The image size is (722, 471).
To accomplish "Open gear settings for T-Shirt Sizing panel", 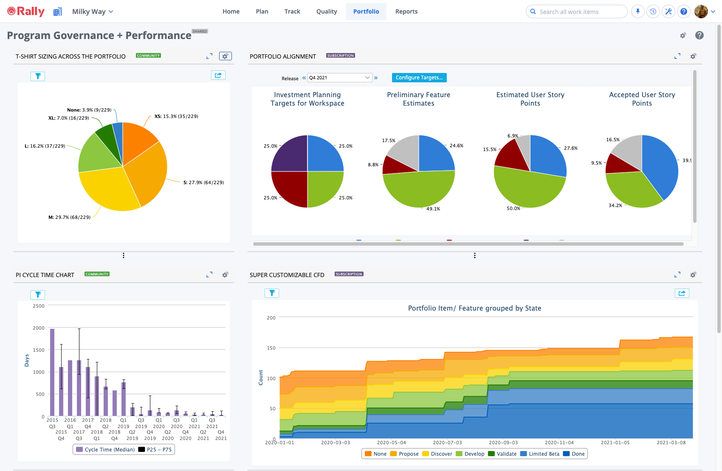I will pos(225,57).
